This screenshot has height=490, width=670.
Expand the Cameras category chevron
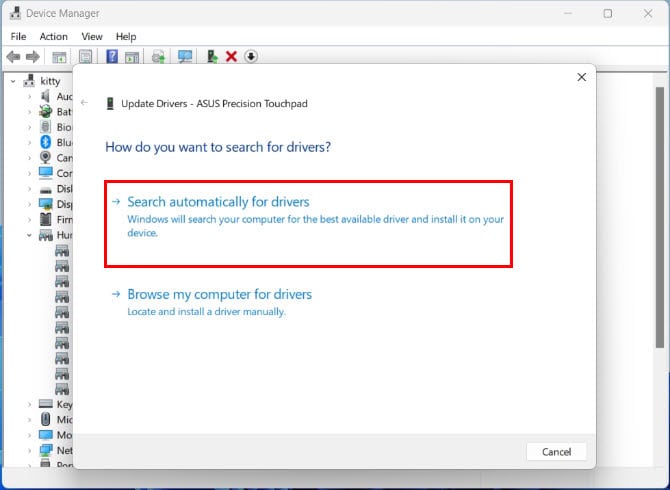[x=29, y=158]
